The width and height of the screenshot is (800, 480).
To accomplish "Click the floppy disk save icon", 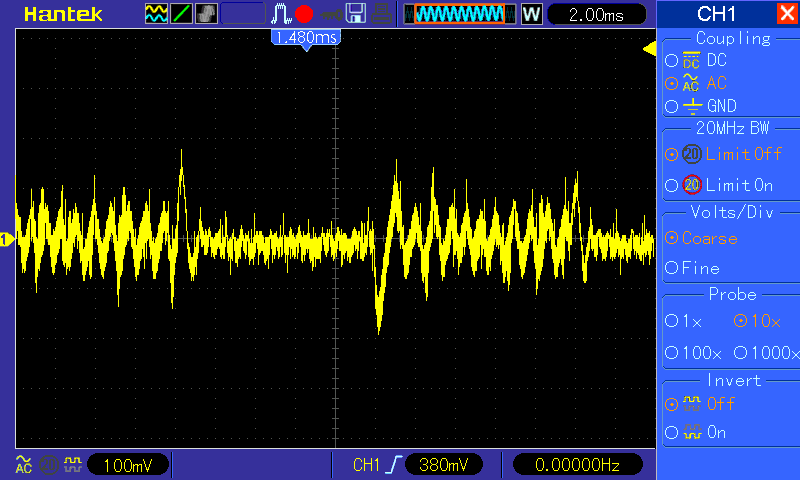I will [x=356, y=14].
